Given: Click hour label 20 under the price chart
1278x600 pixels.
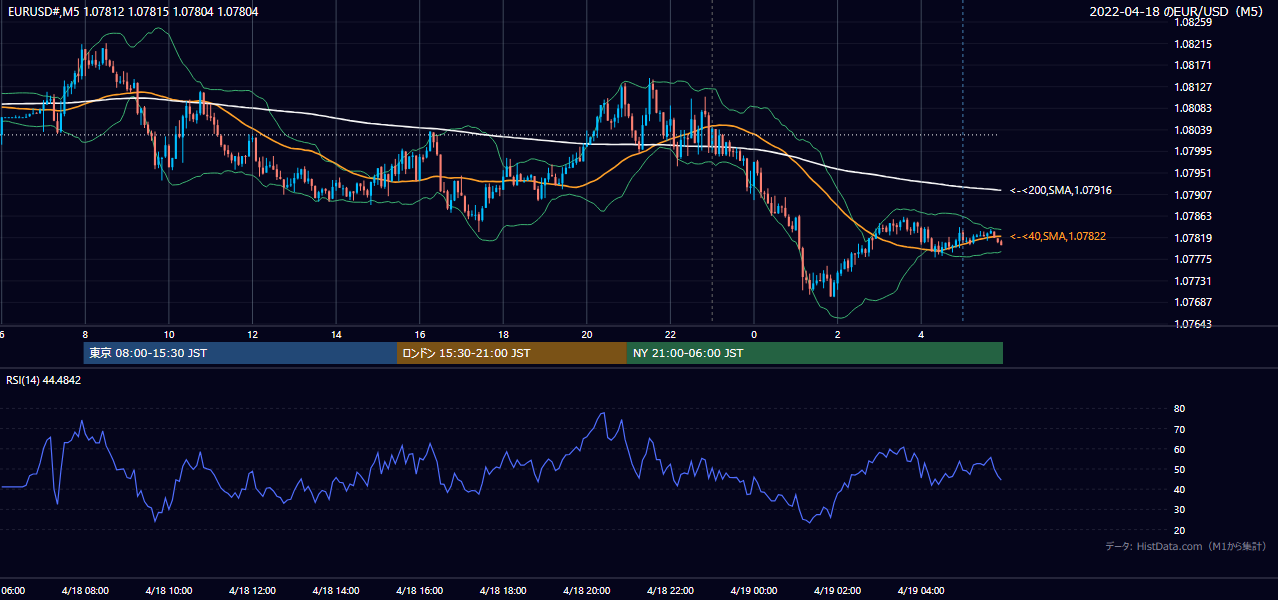Looking at the screenshot, I should (587, 334).
